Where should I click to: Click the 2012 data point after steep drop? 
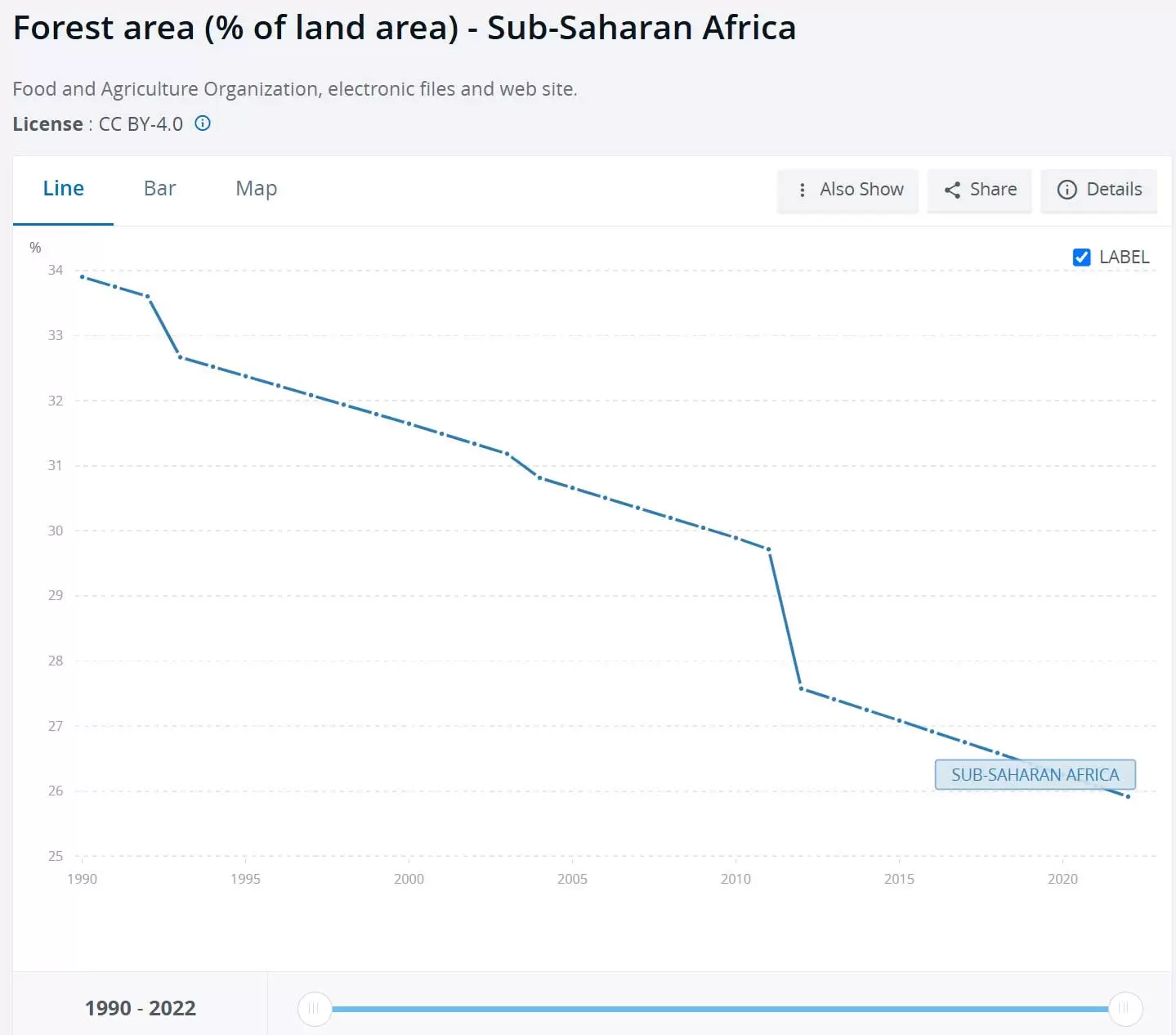801,688
